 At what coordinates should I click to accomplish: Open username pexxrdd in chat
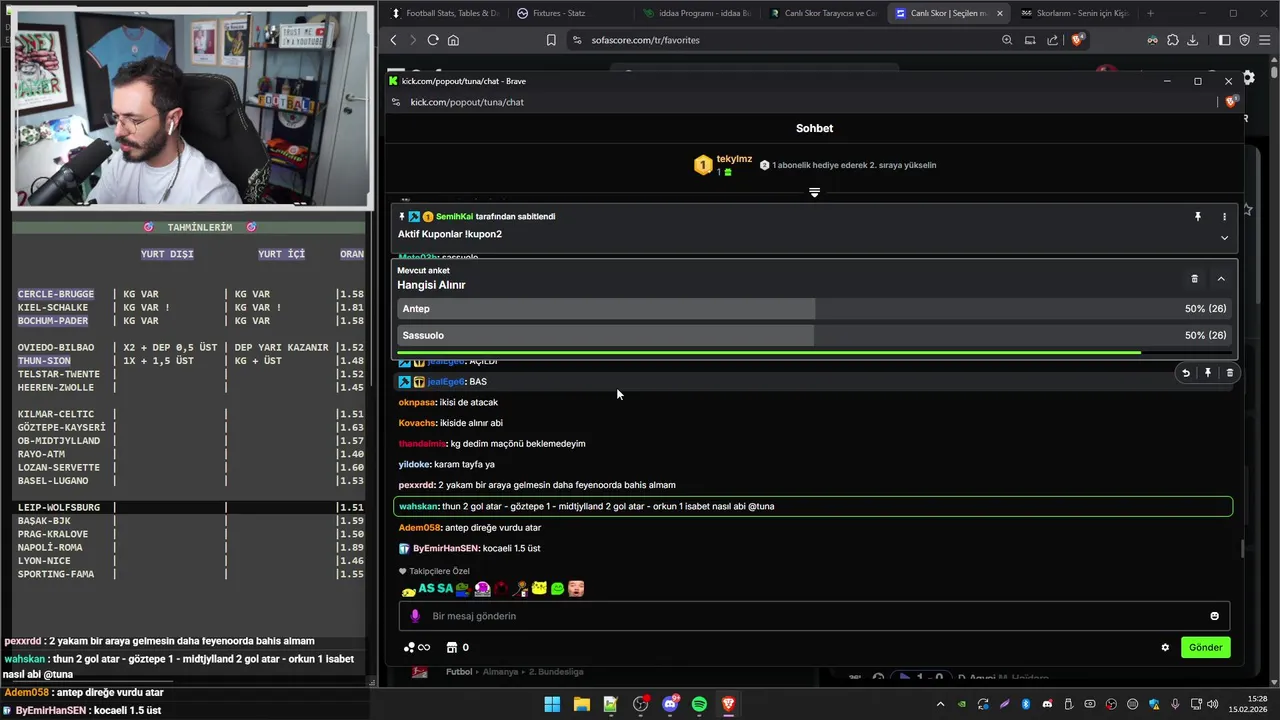coord(416,485)
